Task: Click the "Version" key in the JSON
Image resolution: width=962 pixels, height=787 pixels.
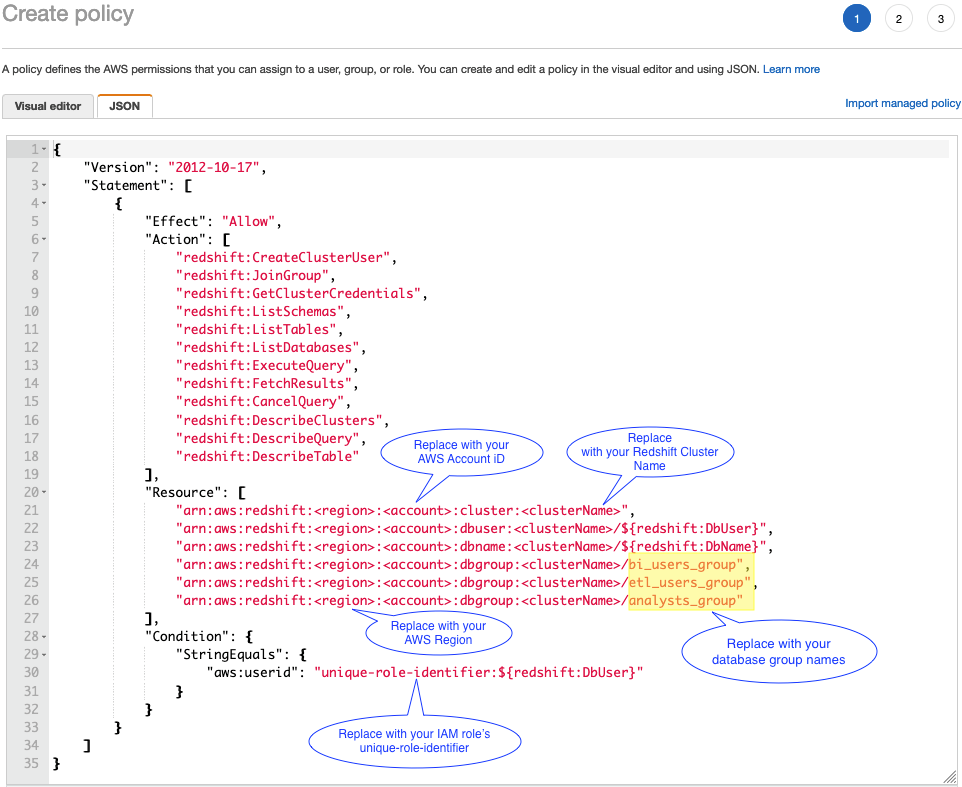Action: (118, 167)
